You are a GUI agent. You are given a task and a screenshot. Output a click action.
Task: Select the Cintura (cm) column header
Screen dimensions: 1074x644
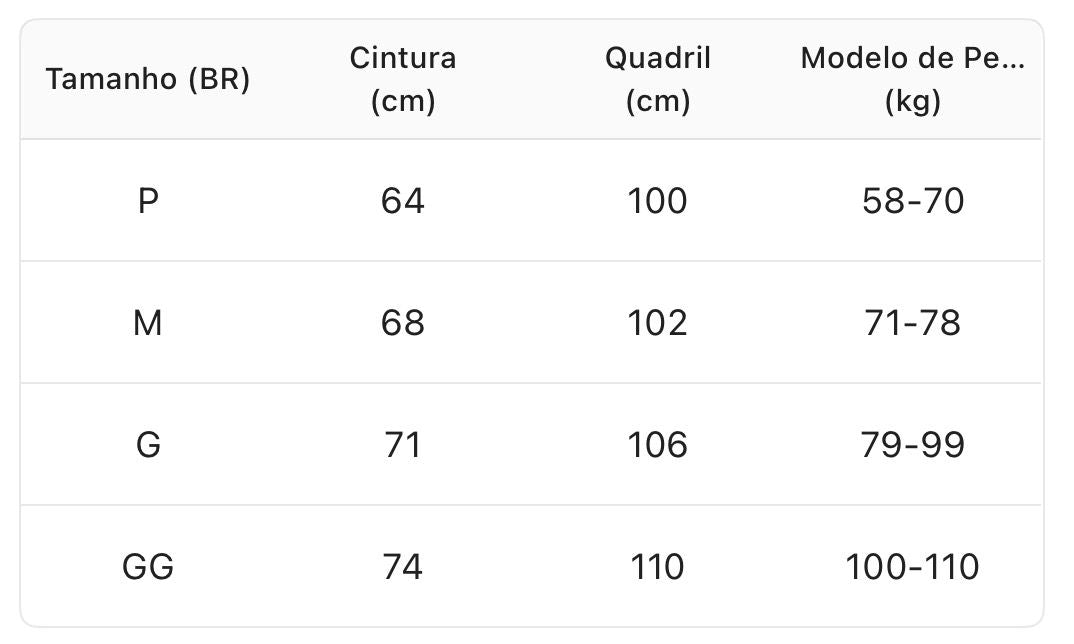(403, 80)
